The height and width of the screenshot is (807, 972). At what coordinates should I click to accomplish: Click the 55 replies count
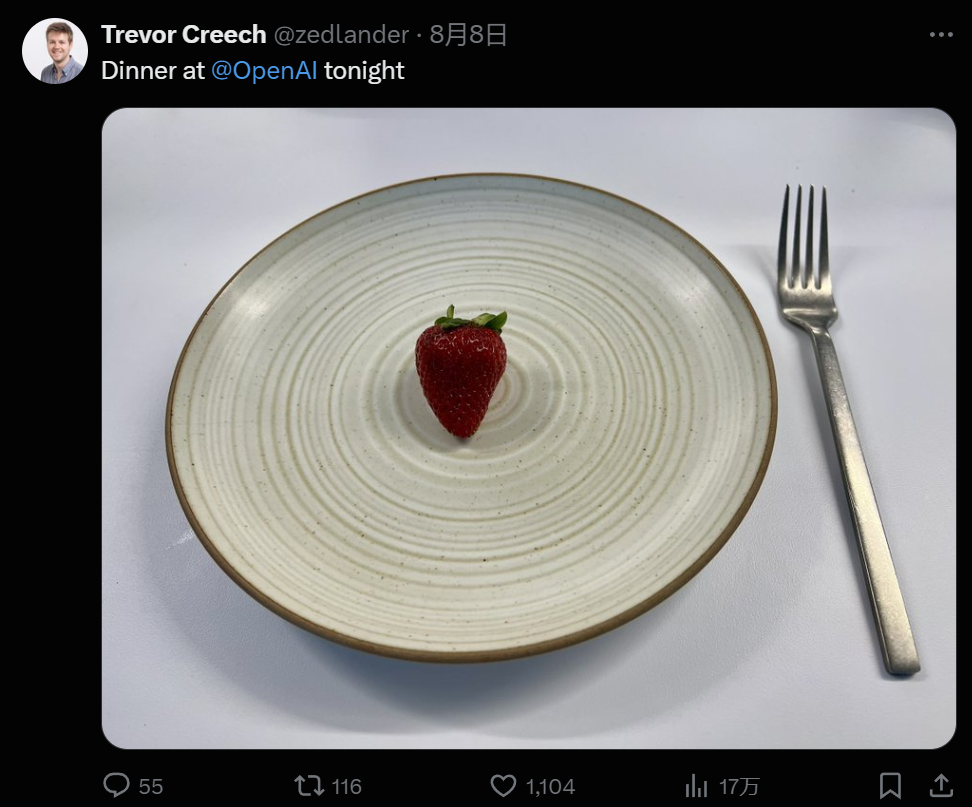[151, 787]
